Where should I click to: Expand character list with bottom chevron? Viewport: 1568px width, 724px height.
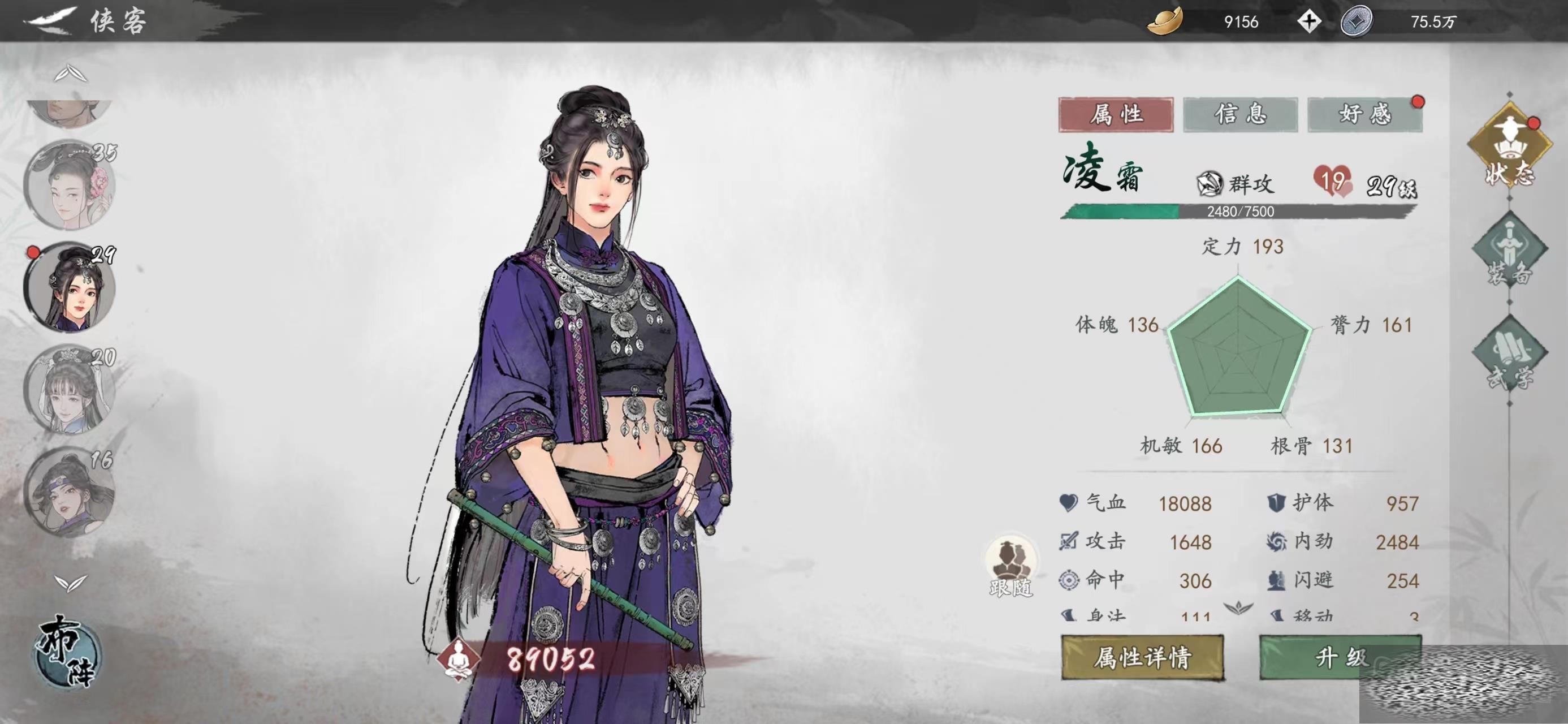point(71,583)
